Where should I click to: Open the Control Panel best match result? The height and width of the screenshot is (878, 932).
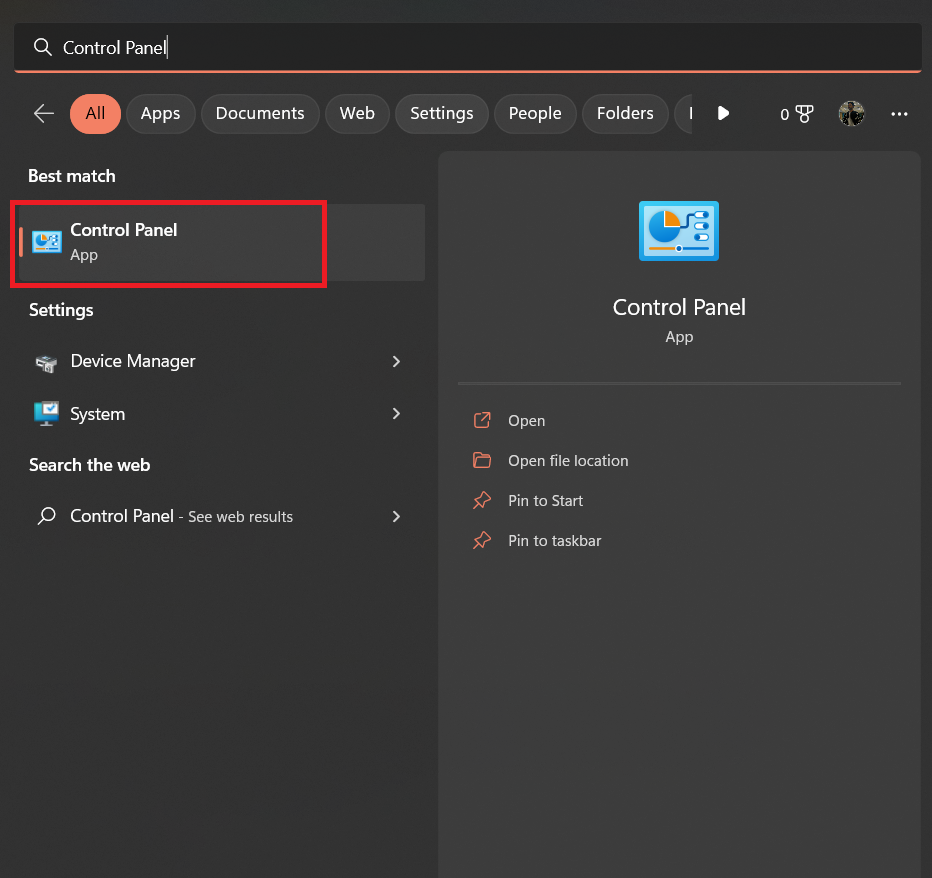(221, 242)
